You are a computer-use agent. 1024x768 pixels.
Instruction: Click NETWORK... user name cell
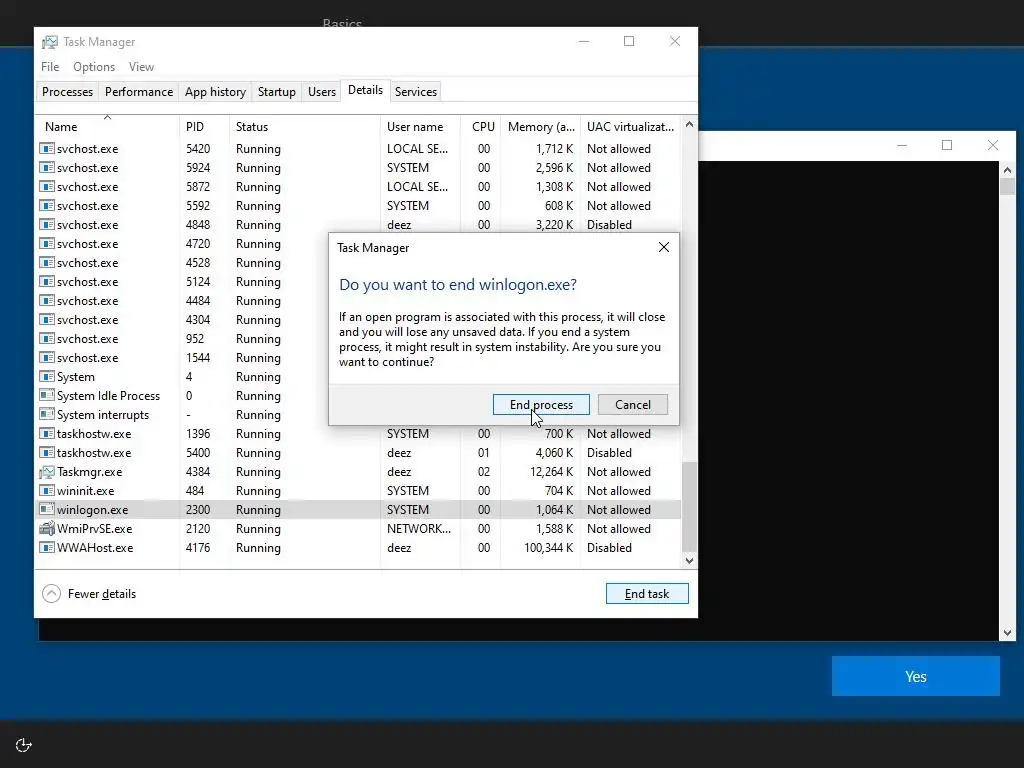tap(419, 528)
